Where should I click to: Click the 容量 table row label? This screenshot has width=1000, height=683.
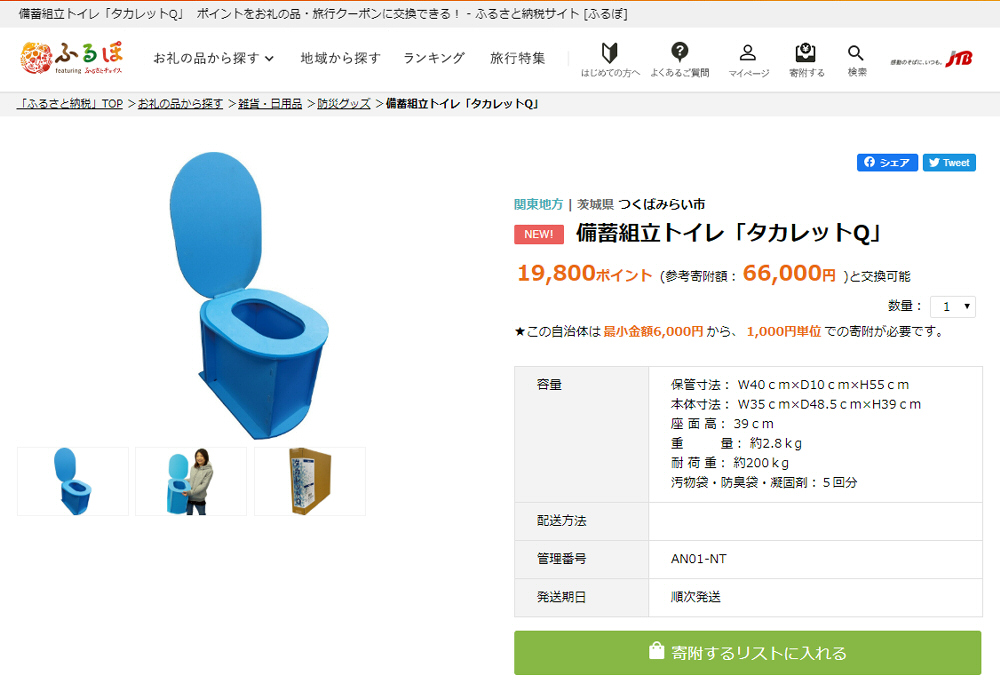[549, 385]
